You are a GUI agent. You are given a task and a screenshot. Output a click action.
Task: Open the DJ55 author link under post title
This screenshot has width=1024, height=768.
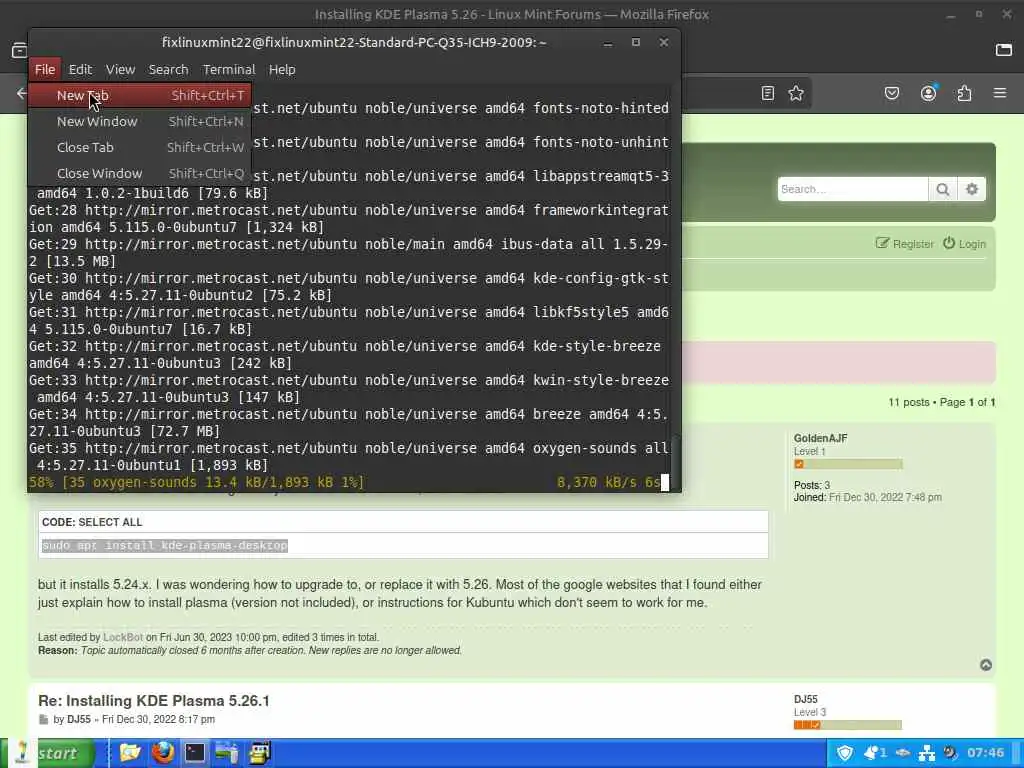pyautogui.click(x=79, y=719)
